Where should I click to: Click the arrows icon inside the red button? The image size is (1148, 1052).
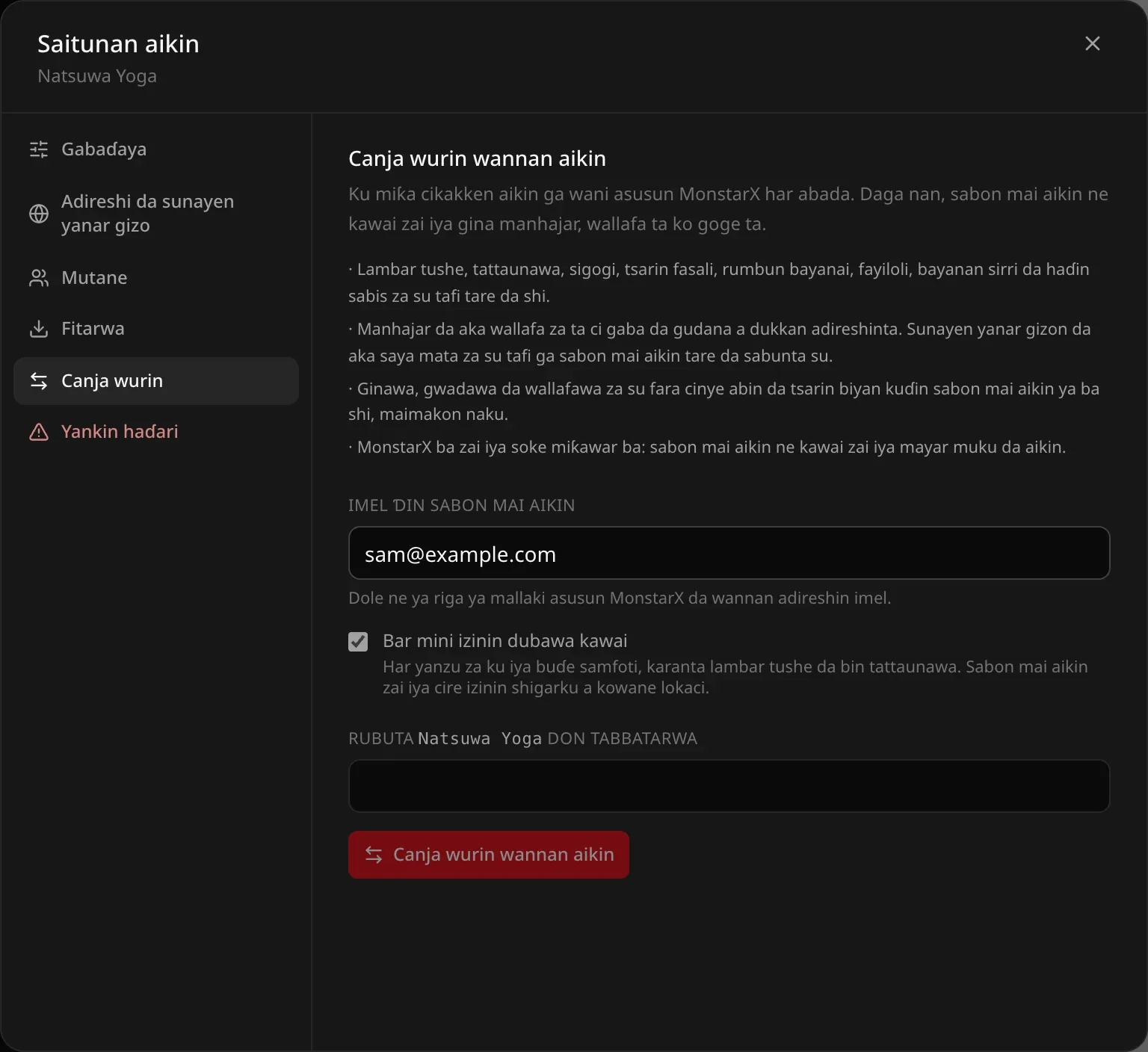click(x=374, y=855)
